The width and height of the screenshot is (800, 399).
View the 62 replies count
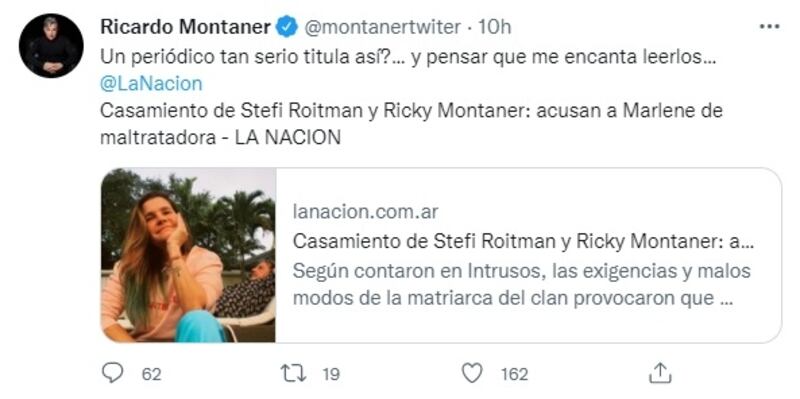pos(151,375)
